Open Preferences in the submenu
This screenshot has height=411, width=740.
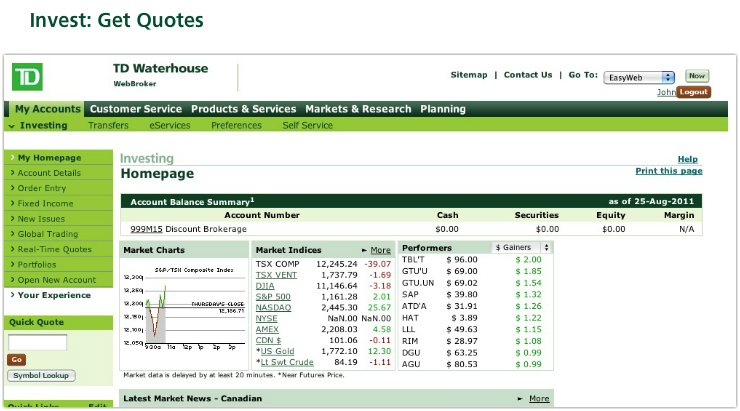[x=236, y=126]
